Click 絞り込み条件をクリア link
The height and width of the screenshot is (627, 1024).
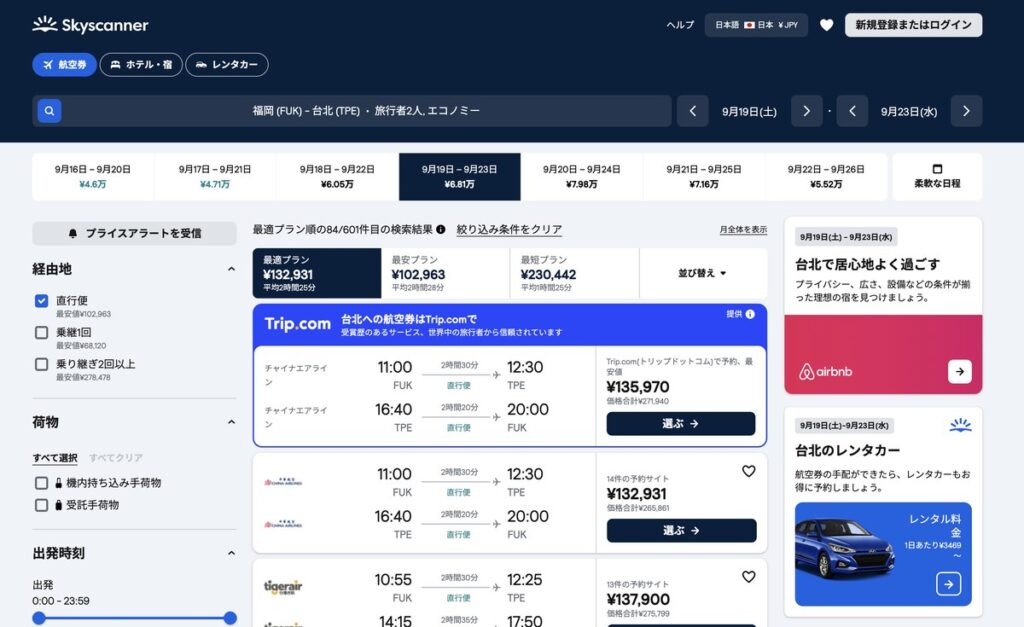[509, 229]
